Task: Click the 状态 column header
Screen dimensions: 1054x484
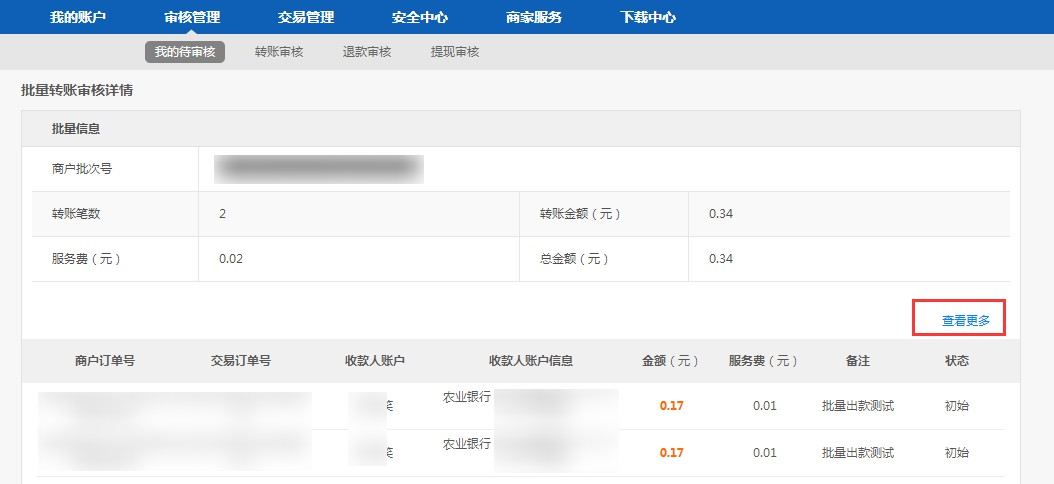Action: point(957,361)
